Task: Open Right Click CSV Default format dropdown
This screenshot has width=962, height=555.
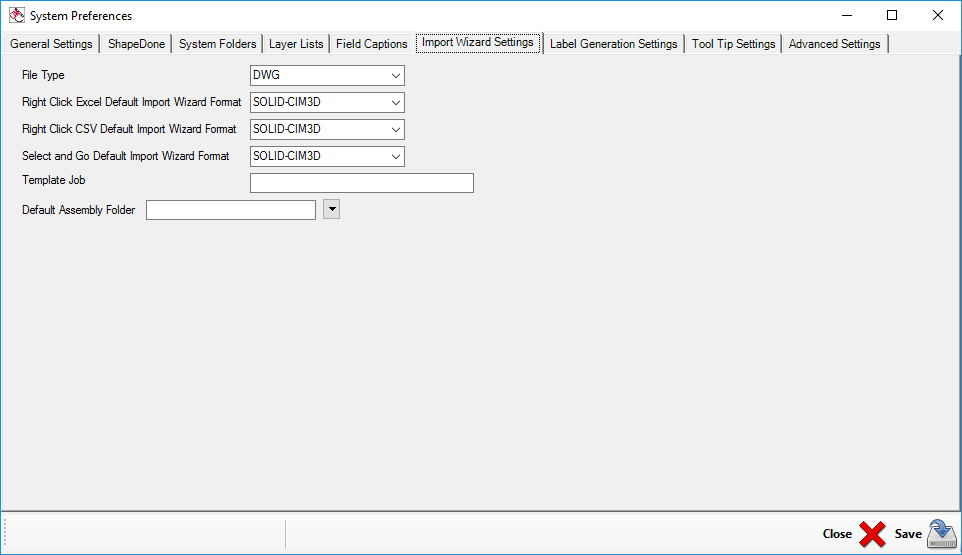Action: point(396,129)
